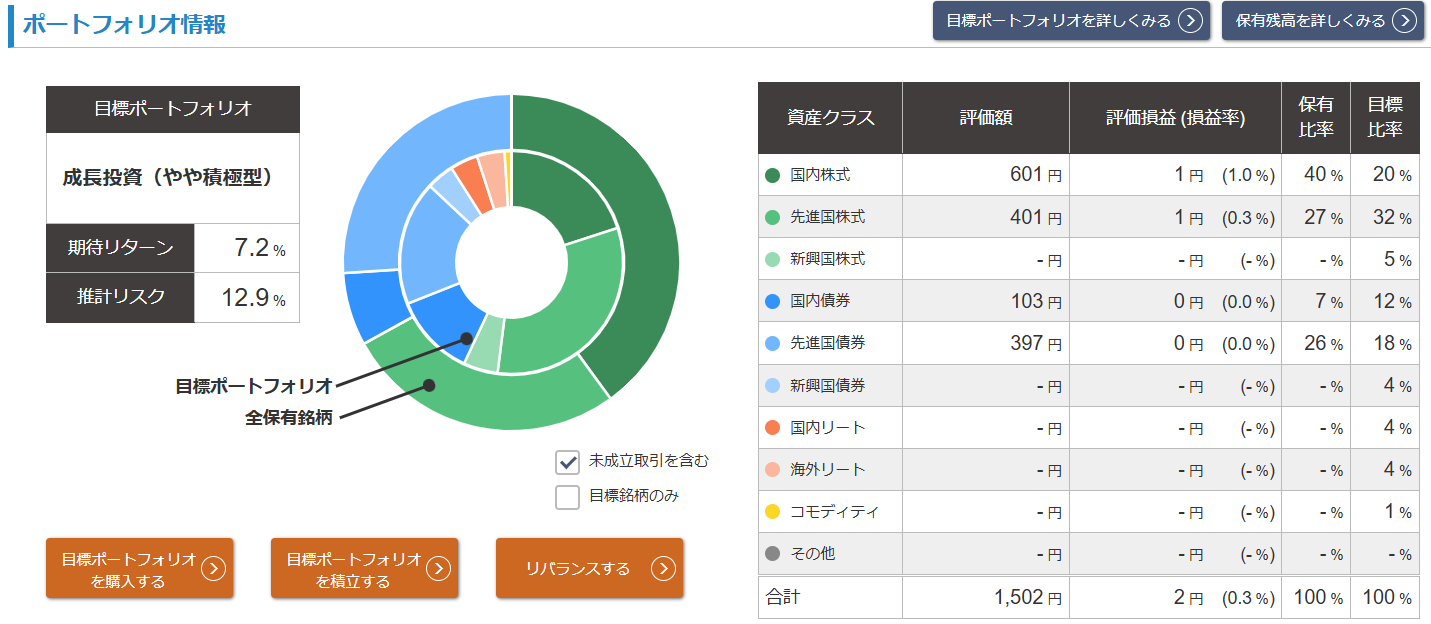
Task: Select the 評価損益 (損益率) column header
Action: (1175, 118)
